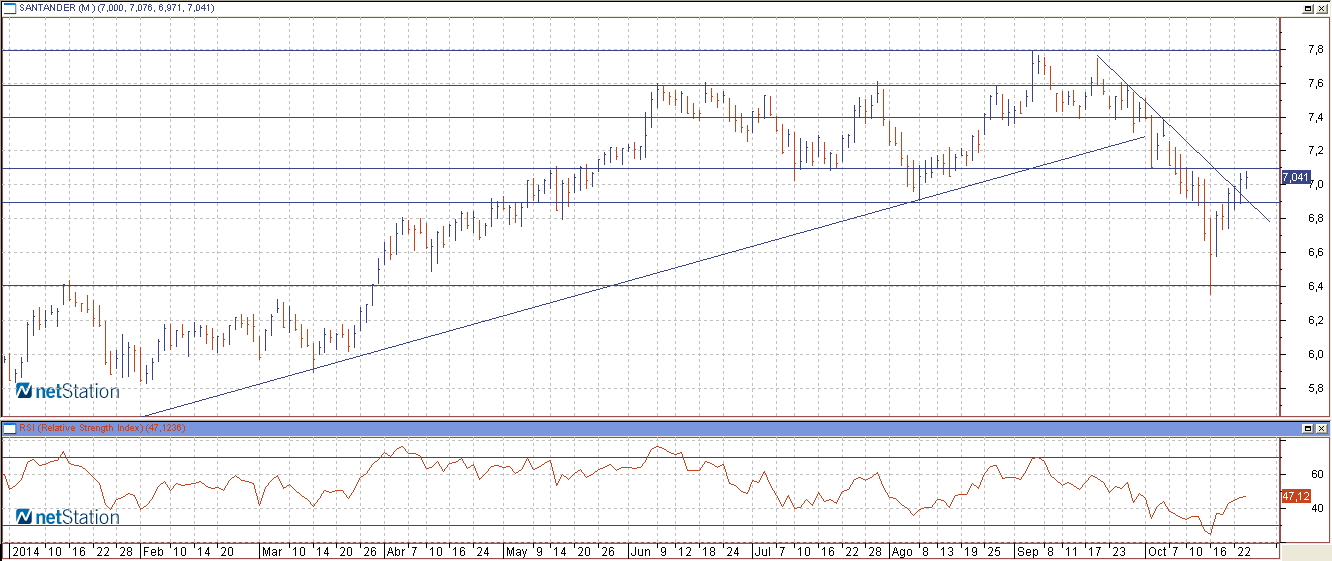Click the Jul label on date axis

tap(762, 551)
